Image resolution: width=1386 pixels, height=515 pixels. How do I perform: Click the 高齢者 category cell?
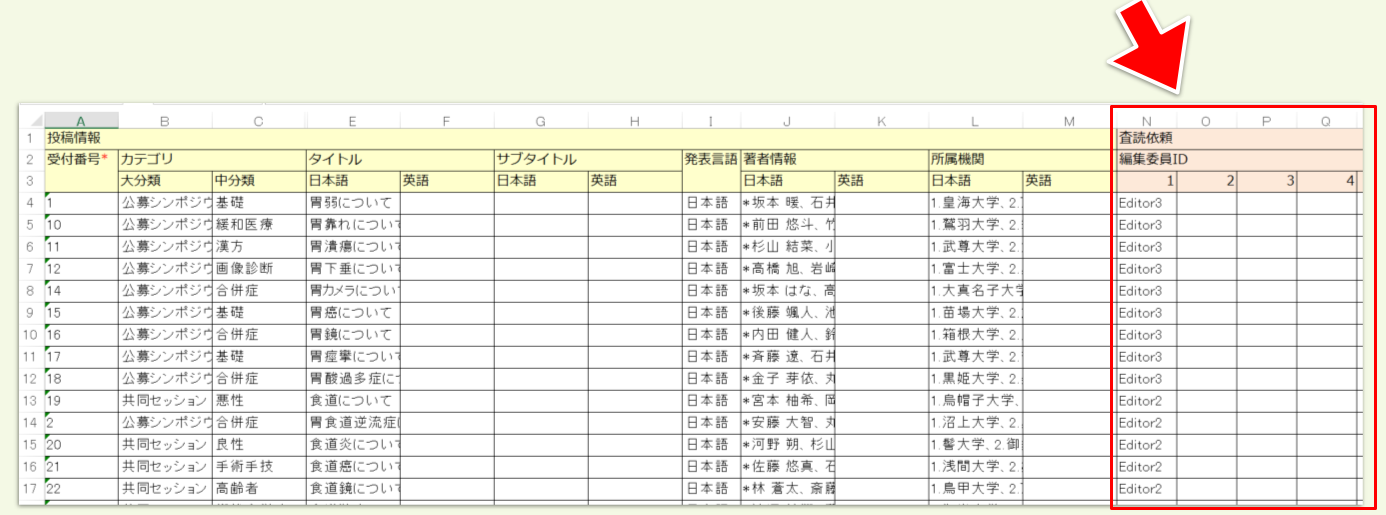[259, 489]
